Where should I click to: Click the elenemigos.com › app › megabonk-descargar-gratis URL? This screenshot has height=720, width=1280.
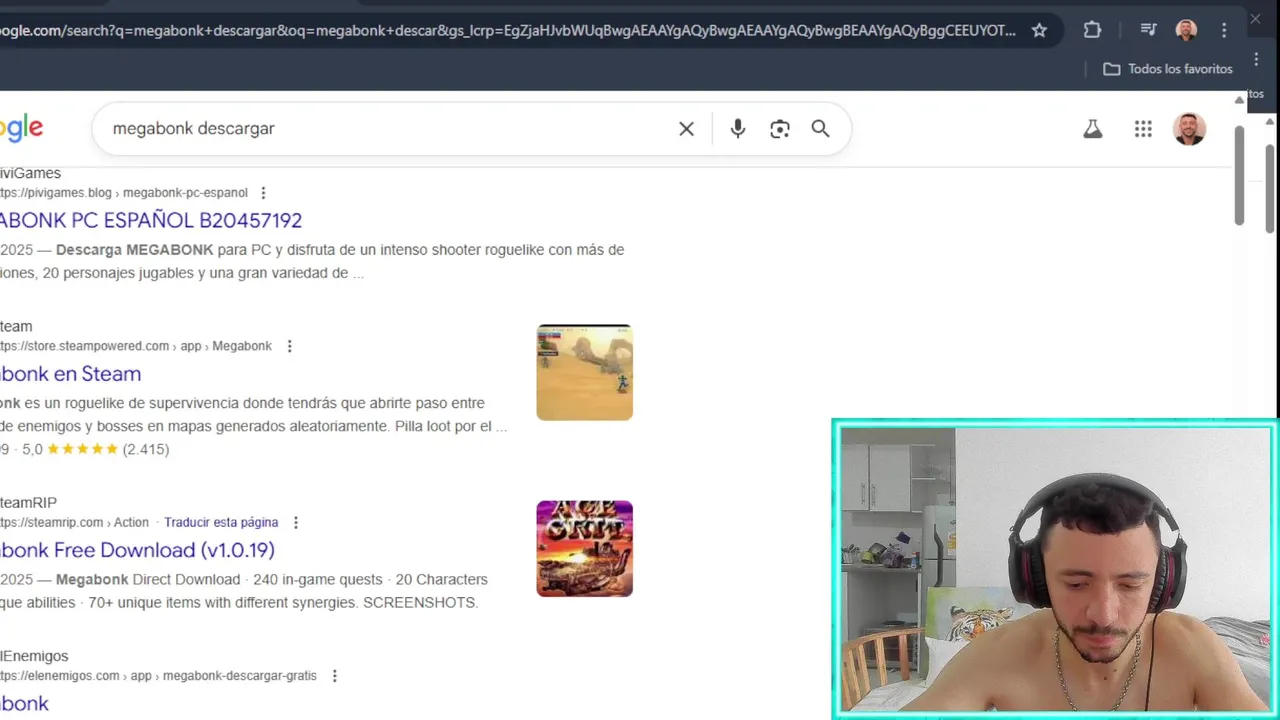point(158,676)
